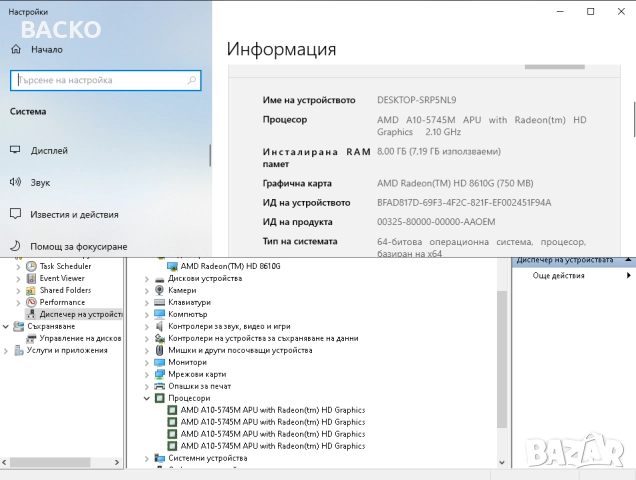Screen dimensions: 636x480
Task: Click the Процесори chip icon
Action: click(160, 398)
